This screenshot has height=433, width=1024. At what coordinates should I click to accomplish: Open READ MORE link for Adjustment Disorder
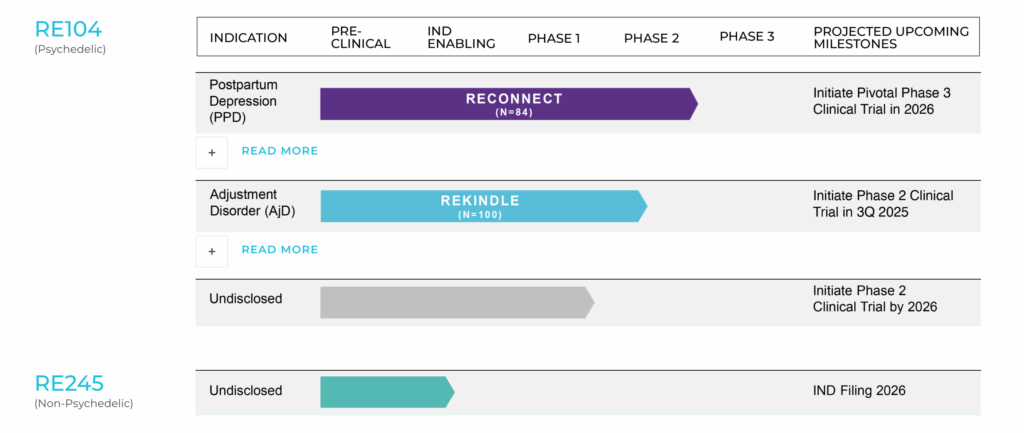(x=280, y=249)
